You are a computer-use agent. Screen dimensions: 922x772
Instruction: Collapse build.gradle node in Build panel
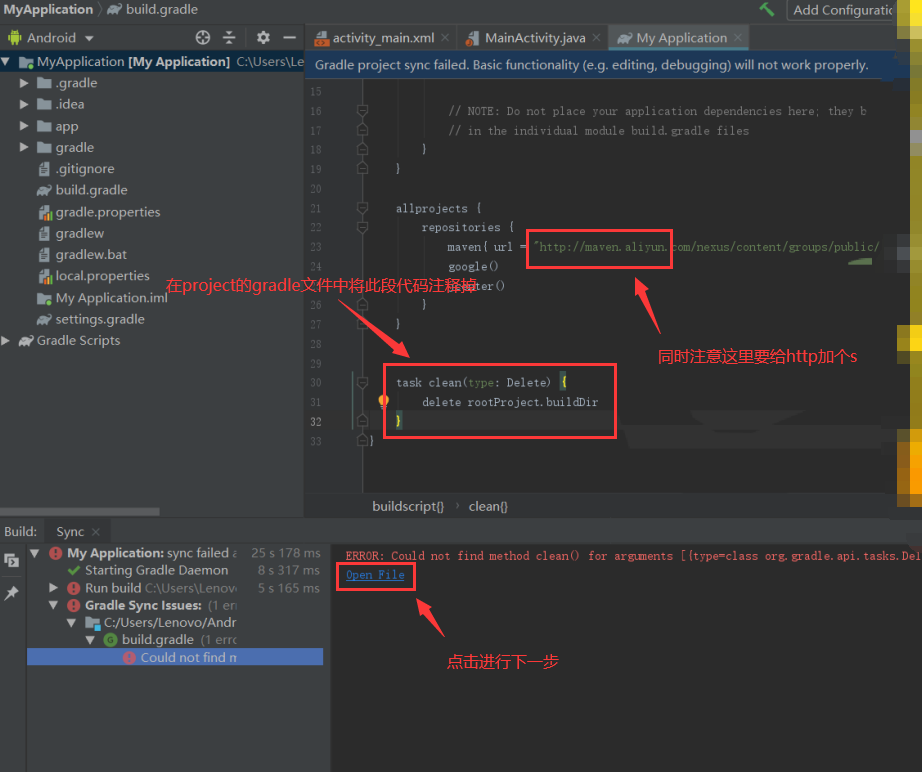[90, 639]
